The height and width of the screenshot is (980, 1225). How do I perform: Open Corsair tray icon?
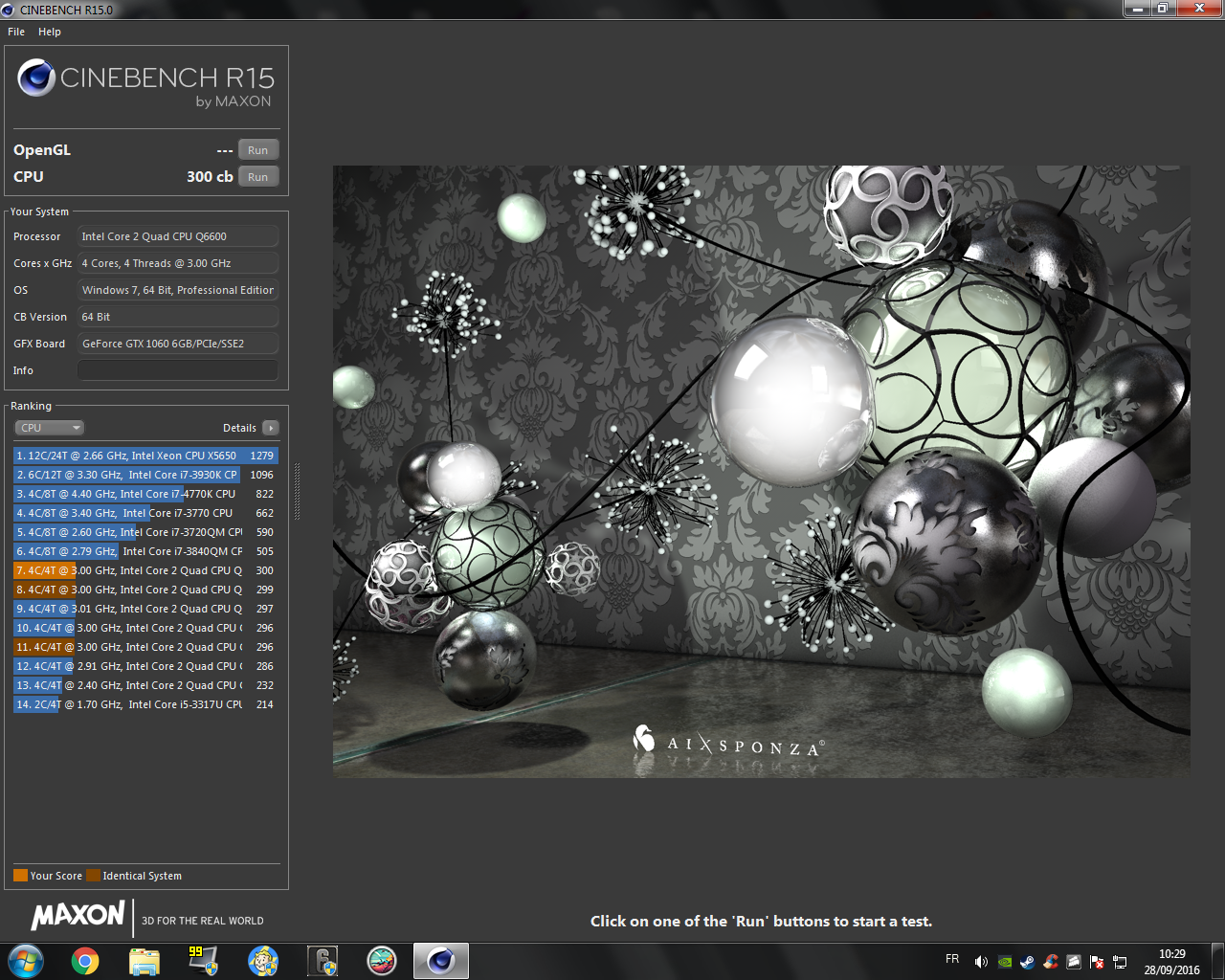point(1074,962)
